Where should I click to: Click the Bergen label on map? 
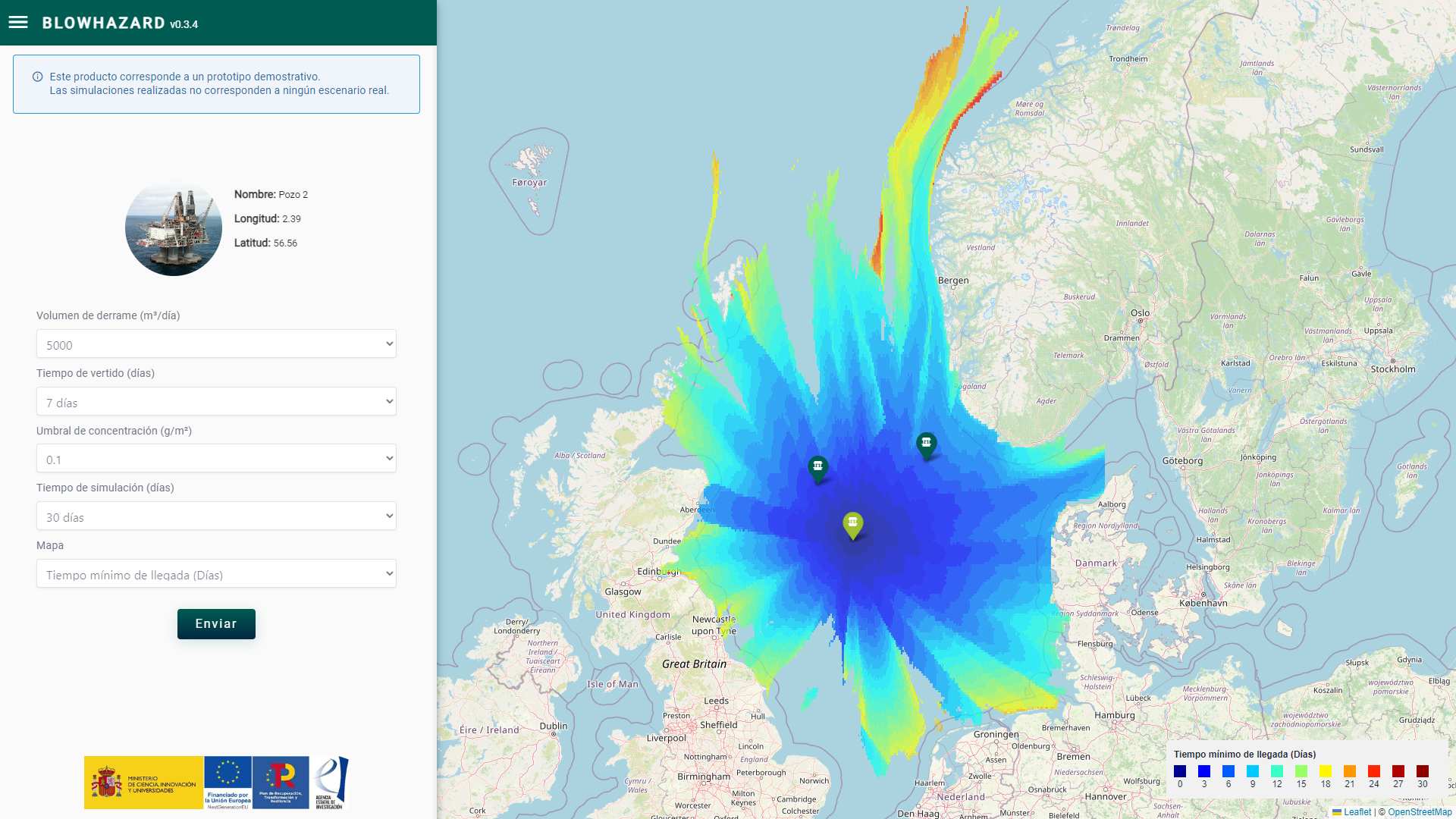953,281
